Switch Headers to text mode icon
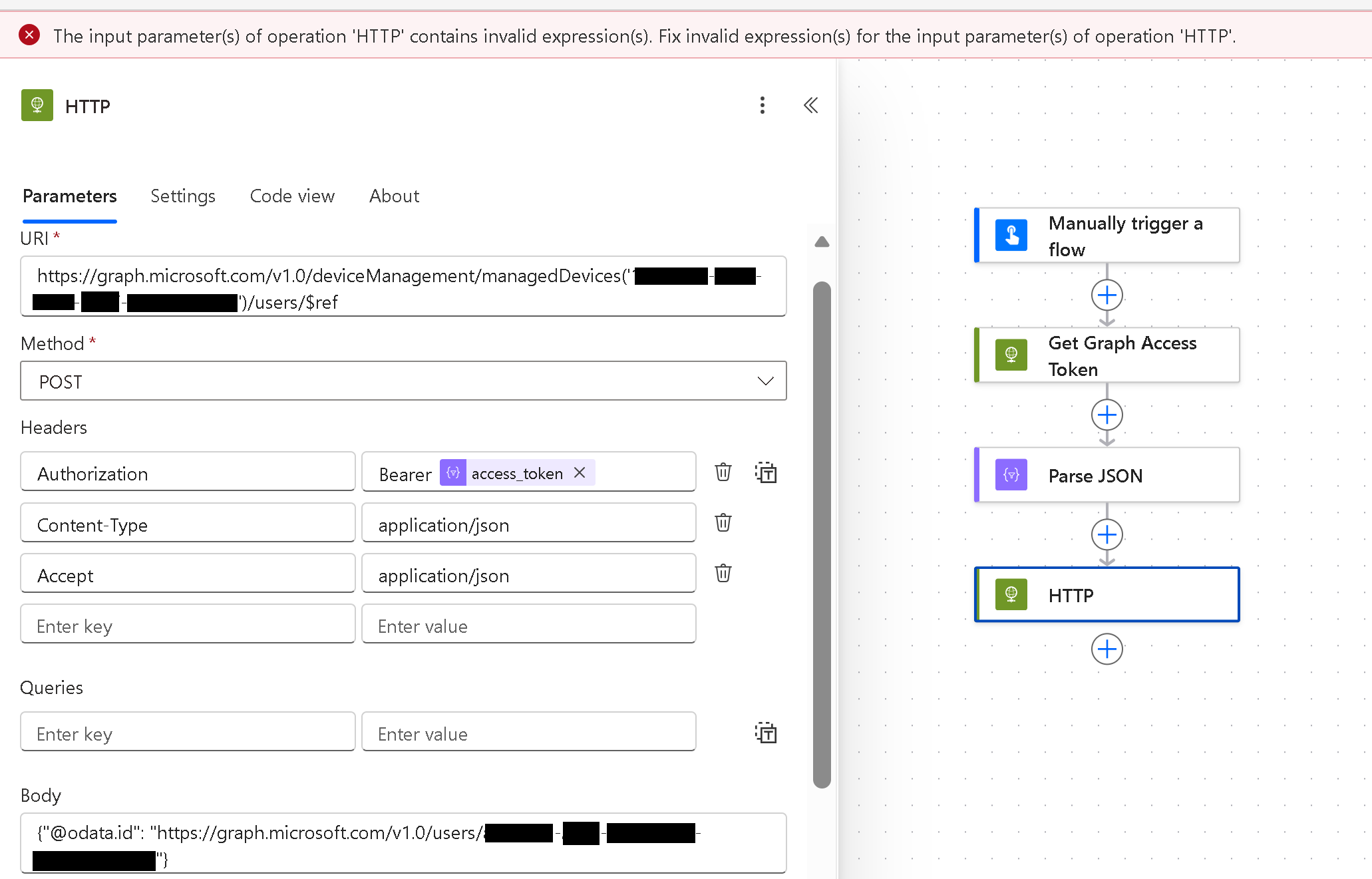This screenshot has height=879, width=1372. point(766,472)
